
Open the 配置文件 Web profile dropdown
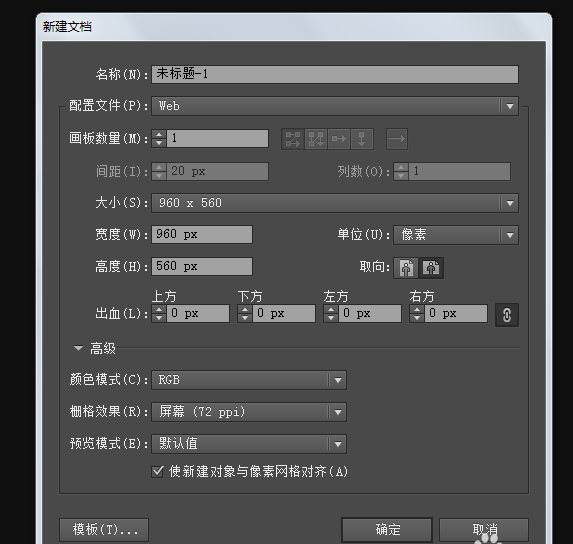(x=335, y=106)
